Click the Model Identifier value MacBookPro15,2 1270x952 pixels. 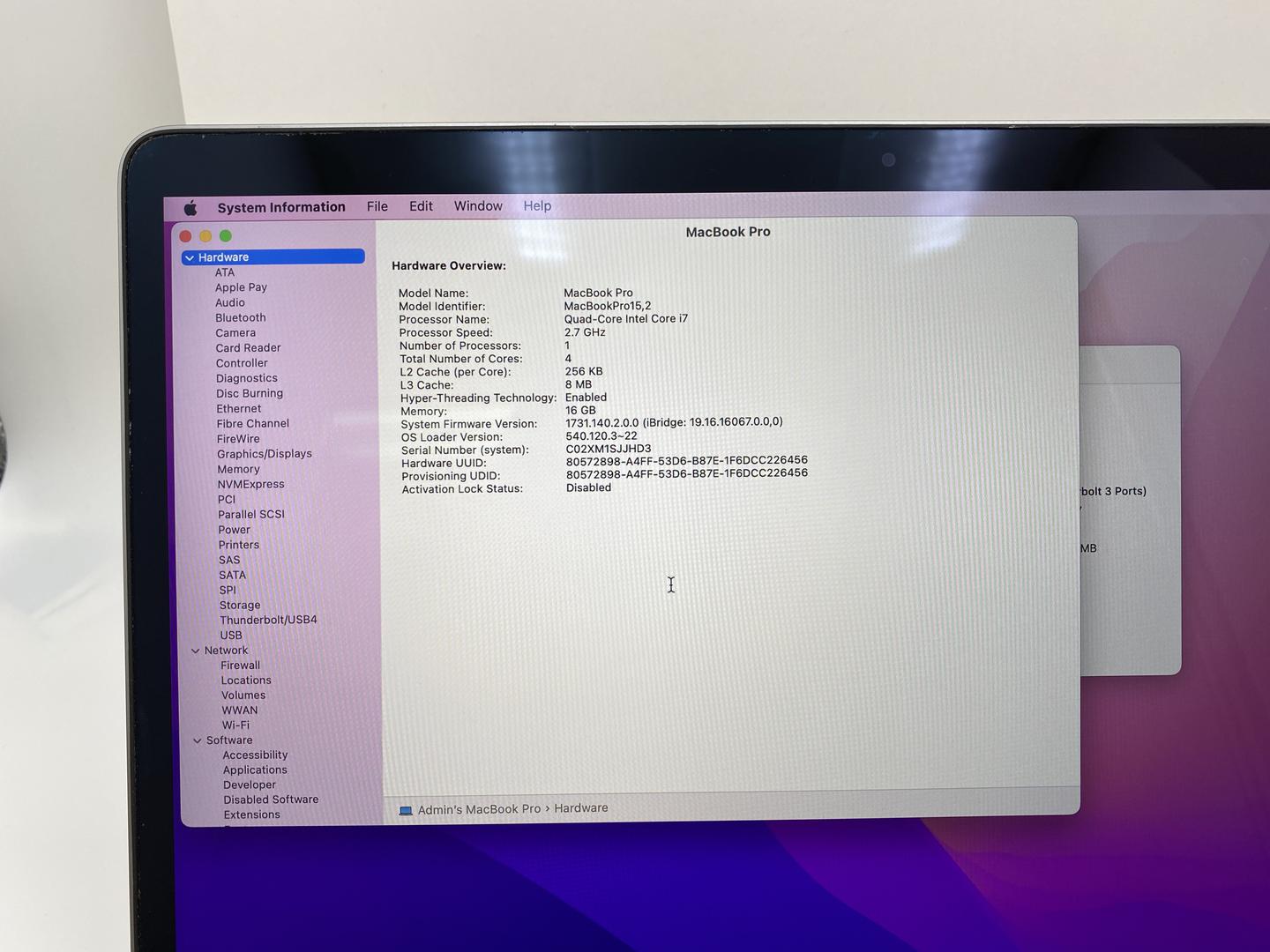click(608, 306)
